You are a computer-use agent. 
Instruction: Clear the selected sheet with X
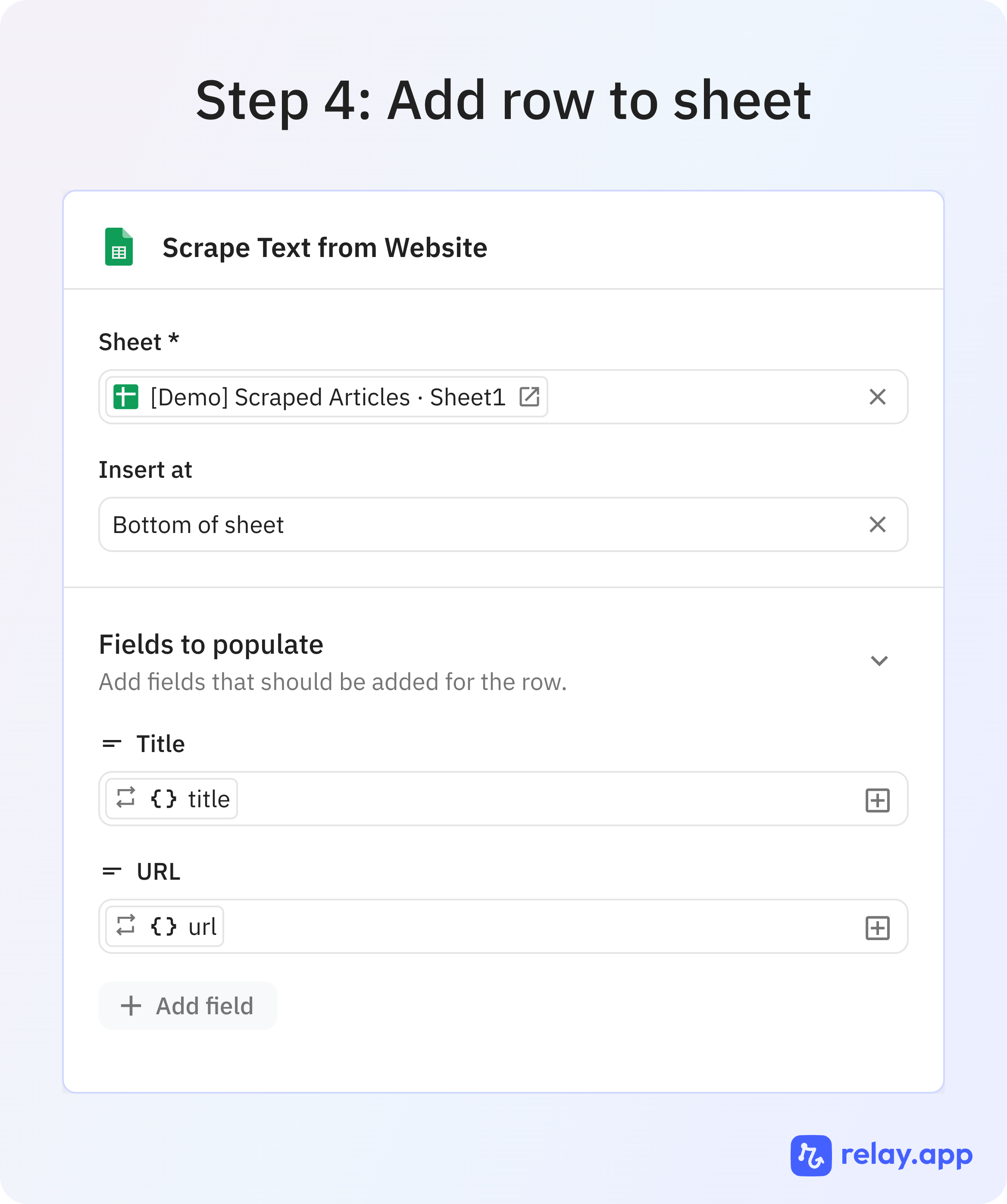pos(877,397)
